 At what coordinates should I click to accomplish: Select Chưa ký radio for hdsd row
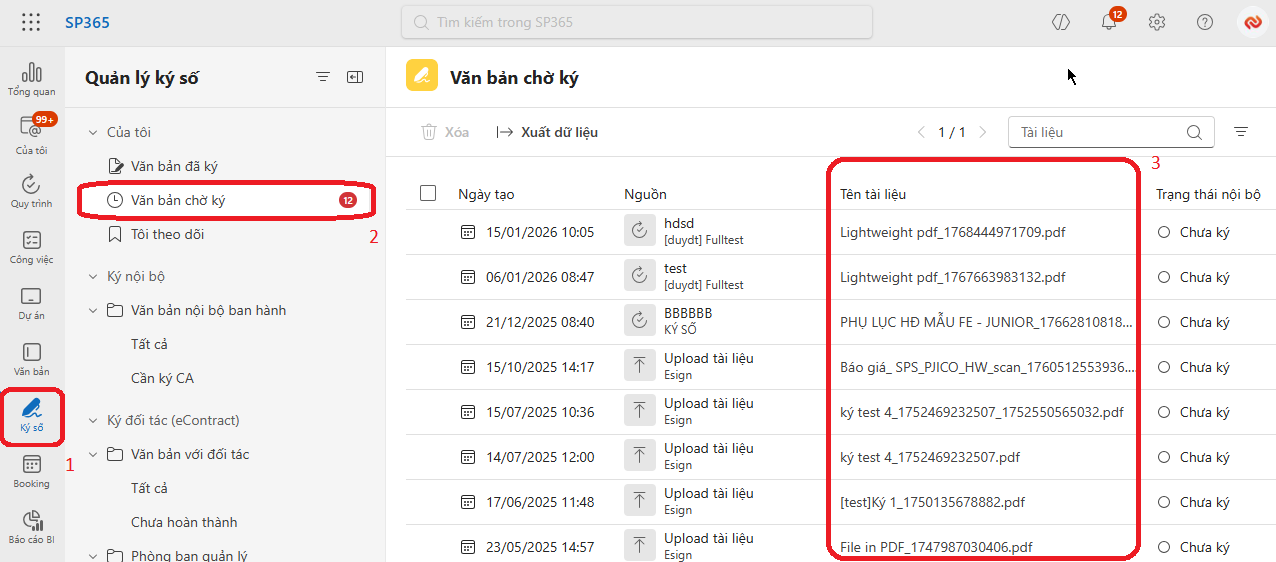(1163, 232)
